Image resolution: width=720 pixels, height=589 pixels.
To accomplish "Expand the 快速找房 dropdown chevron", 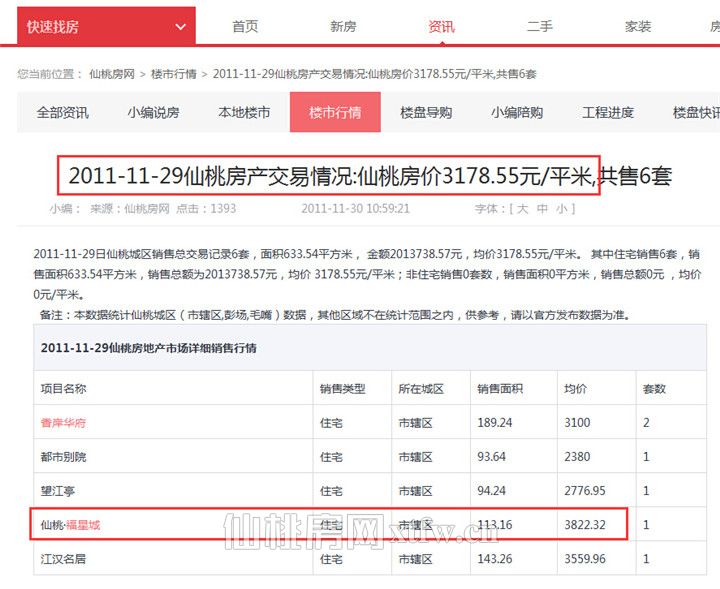I will 179,27.
